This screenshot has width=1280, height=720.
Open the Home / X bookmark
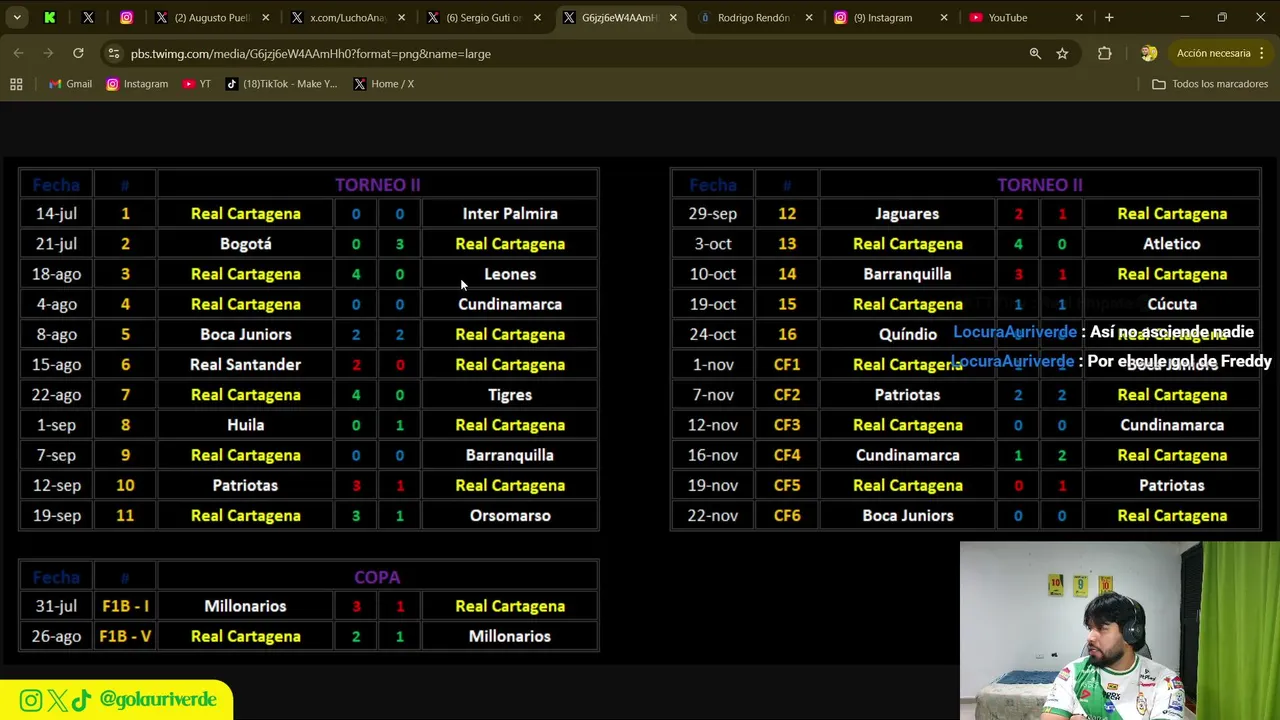tap(383, 84)
